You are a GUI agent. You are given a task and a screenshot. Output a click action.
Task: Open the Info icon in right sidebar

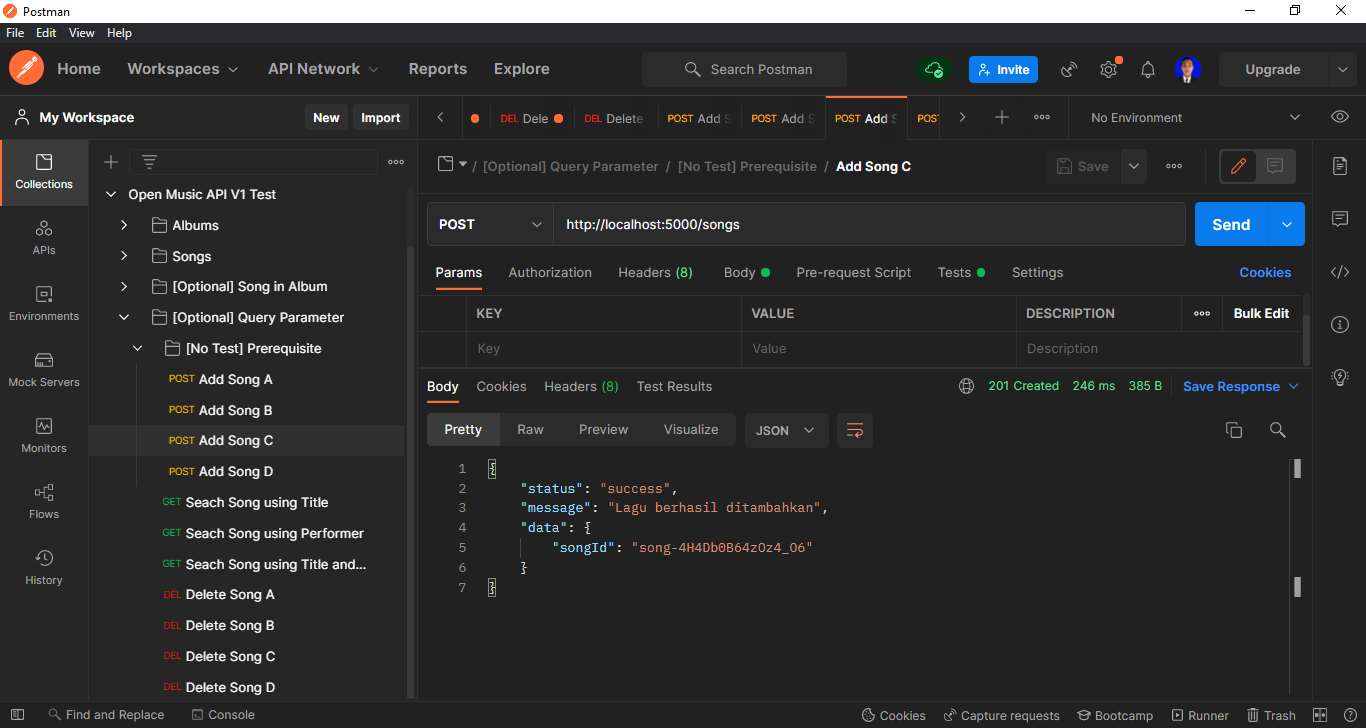tap(1340, 325)
